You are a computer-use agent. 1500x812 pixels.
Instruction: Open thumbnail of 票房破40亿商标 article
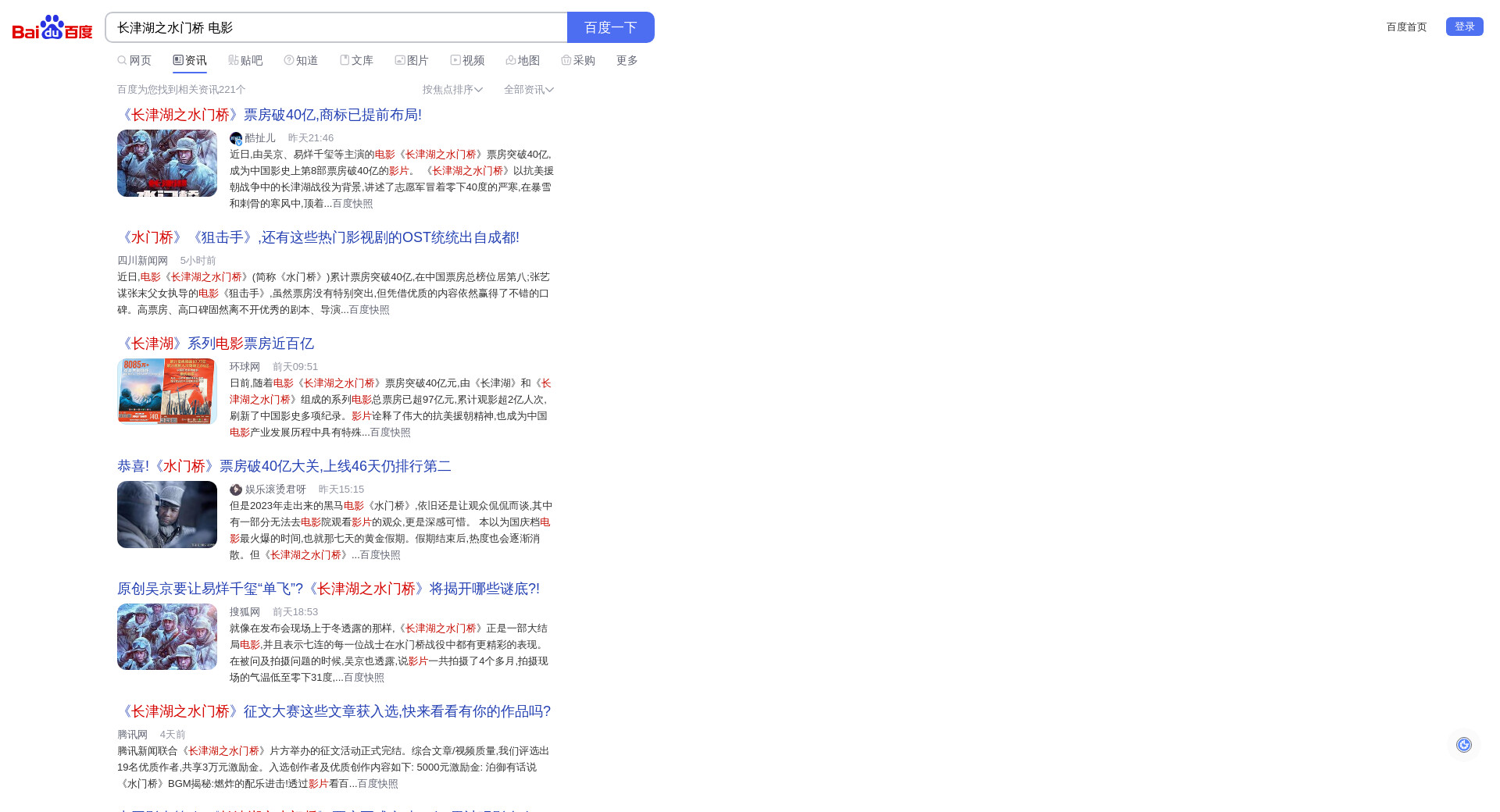click(x=167, y=163)
